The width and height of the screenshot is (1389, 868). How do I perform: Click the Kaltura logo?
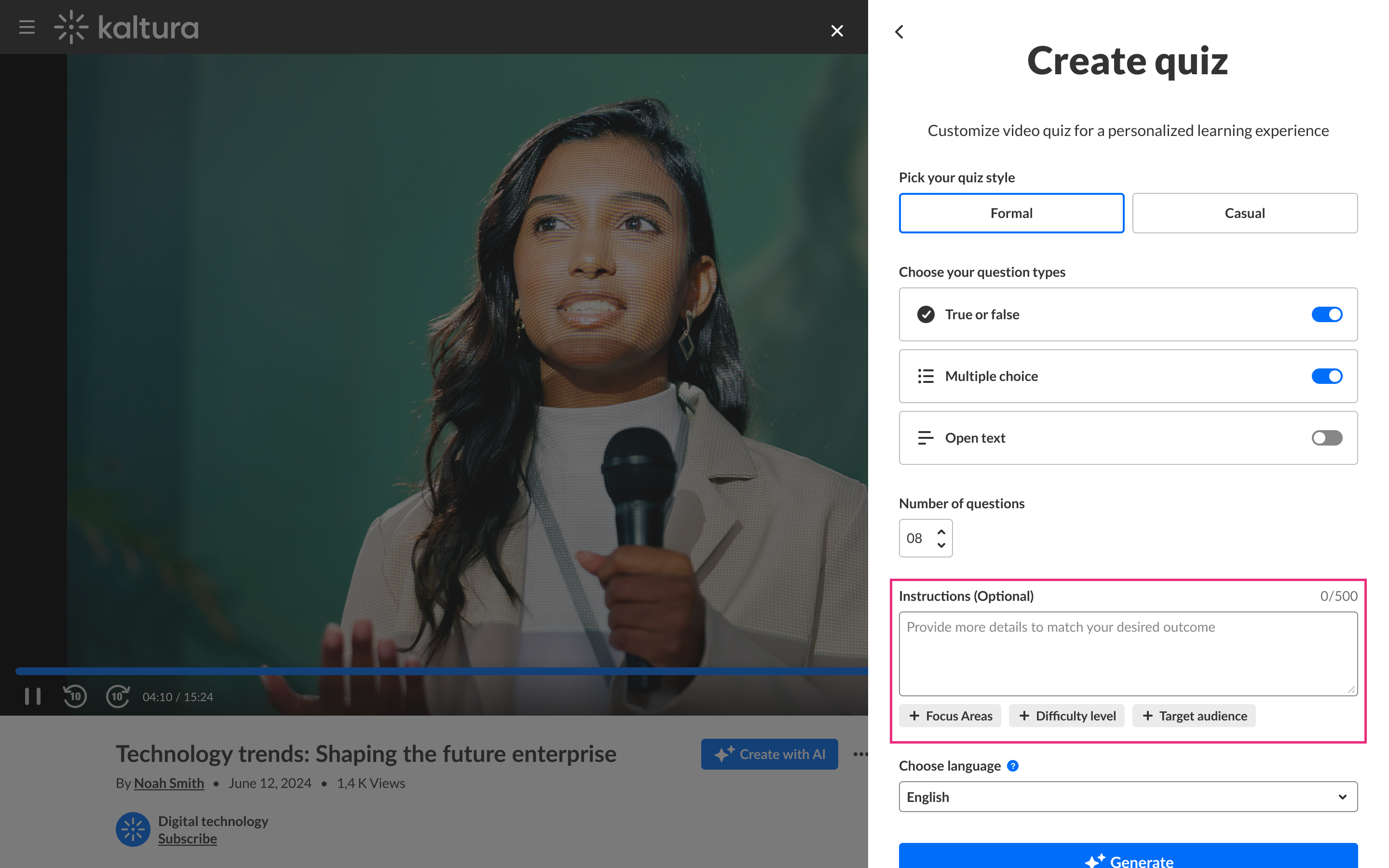coord(127,27)
